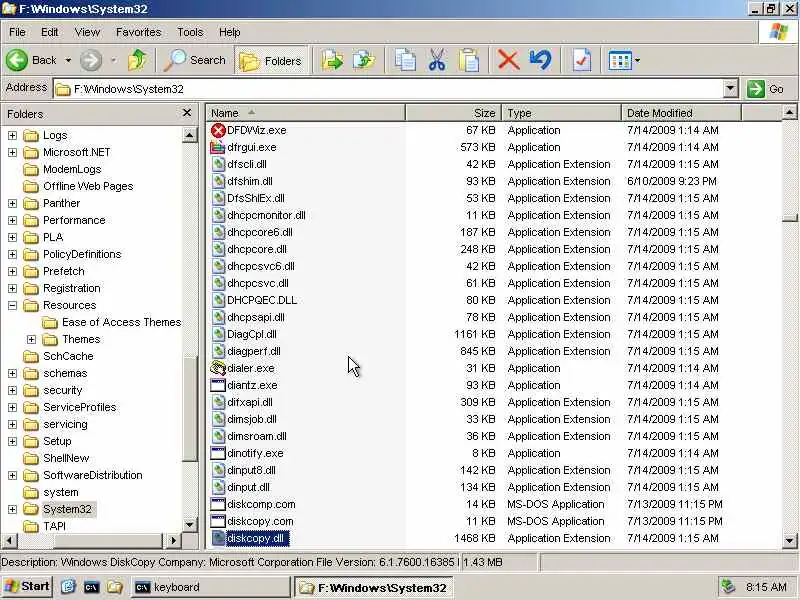The width and height of the screenshot is (800, 600).
Task: Click the greyed Forward arrow button
Action: (91, 60)
